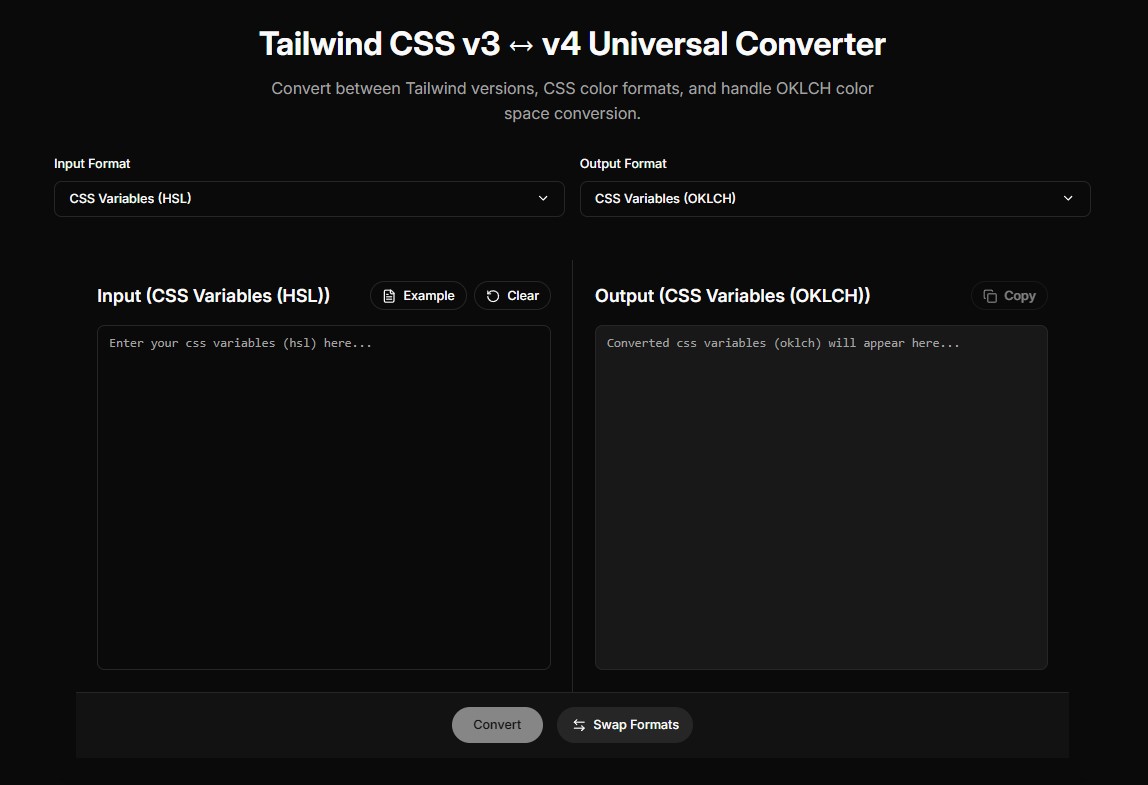The height and width of the screenshot is (785, 1148).
Task: Click the document icon on the Example button
Action: tap(390, 296)
